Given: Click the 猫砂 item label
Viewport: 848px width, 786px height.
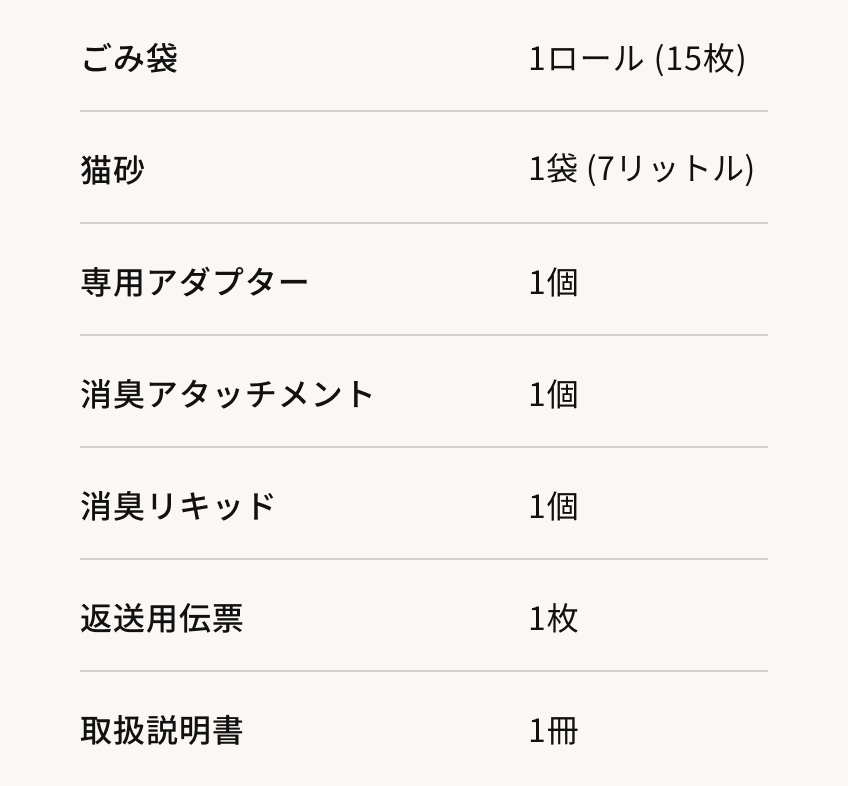Looking at the screenshot, I should 112,171.
